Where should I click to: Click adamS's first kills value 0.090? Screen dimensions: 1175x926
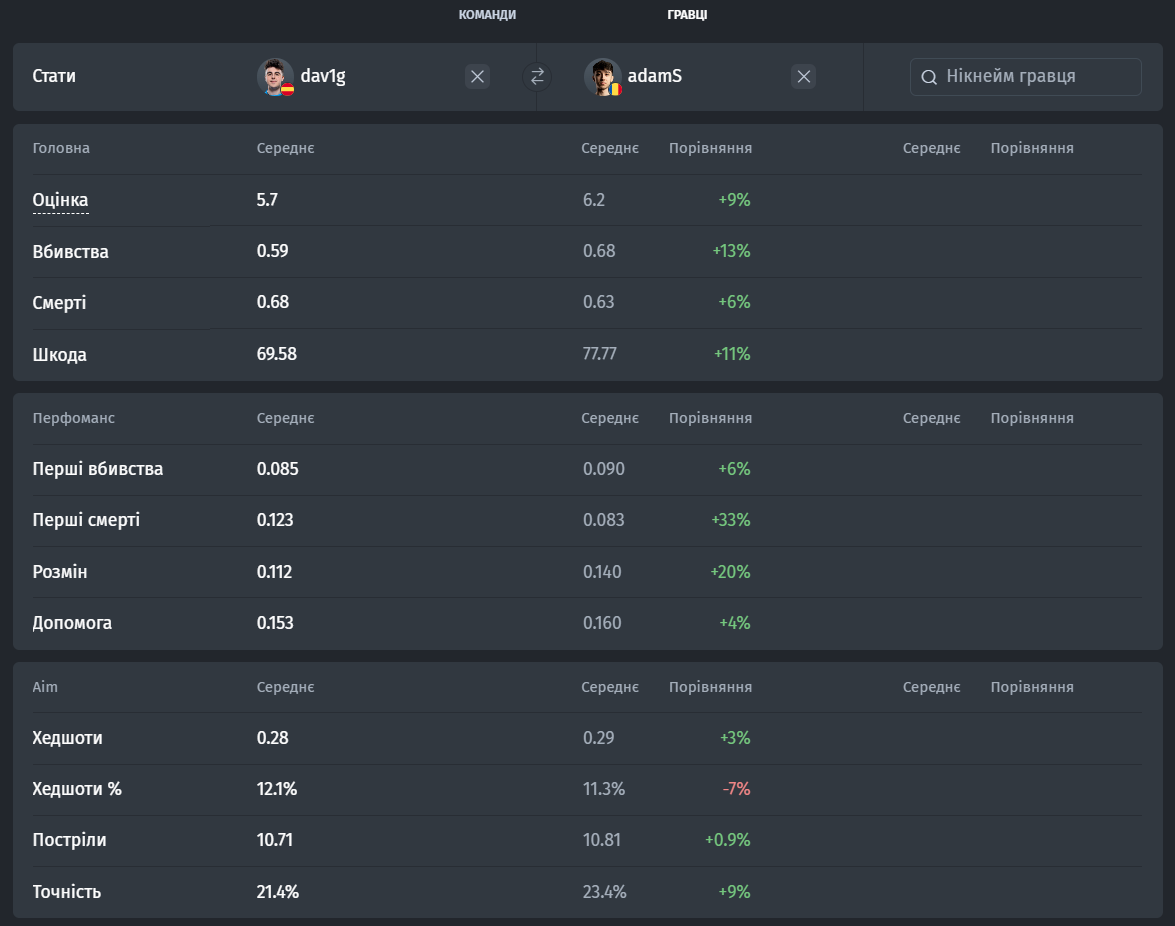pyautogui.click(x=603, y=469)
